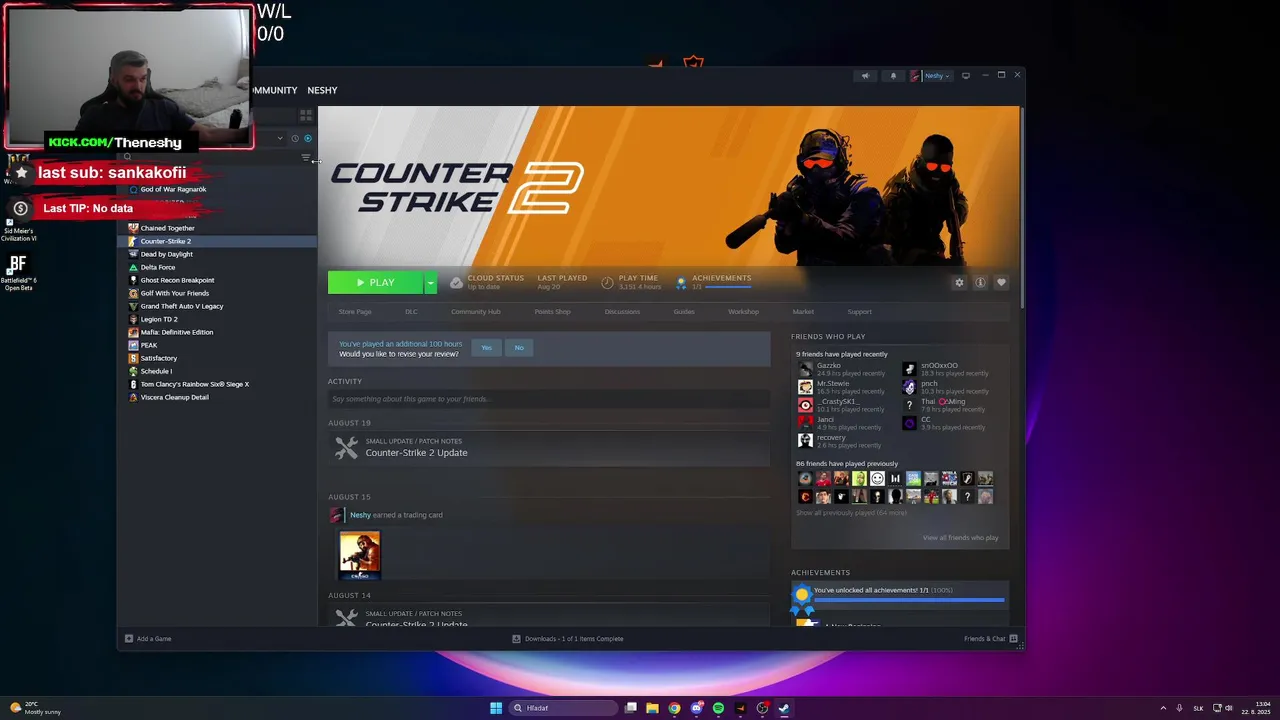Open the game info icon
Image resolution: width=1280 pixels, height=720 pixels.
pos(980,283)
